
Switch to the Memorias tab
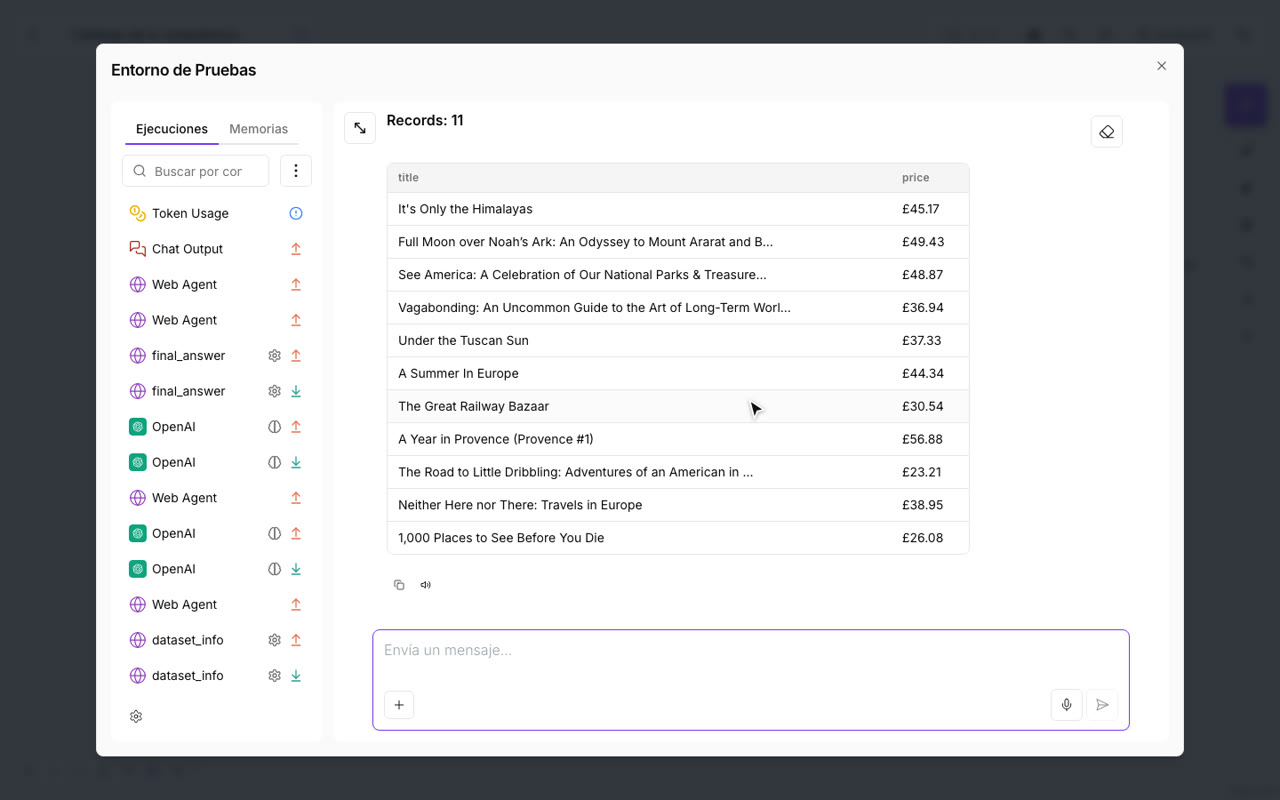tap(258, 129)
